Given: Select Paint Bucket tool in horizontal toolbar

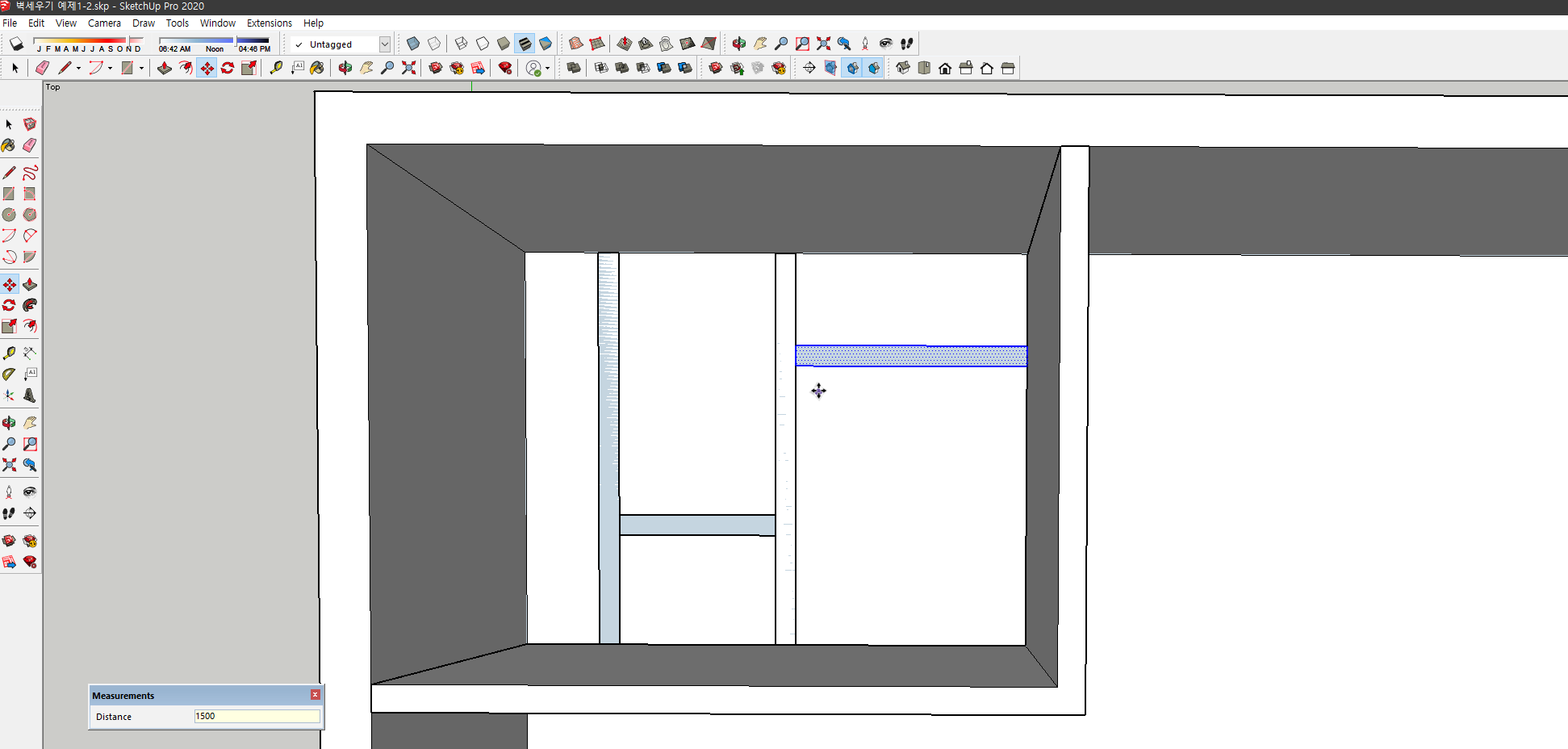Looking at the screenshot, I should click(x=318, y=68).
